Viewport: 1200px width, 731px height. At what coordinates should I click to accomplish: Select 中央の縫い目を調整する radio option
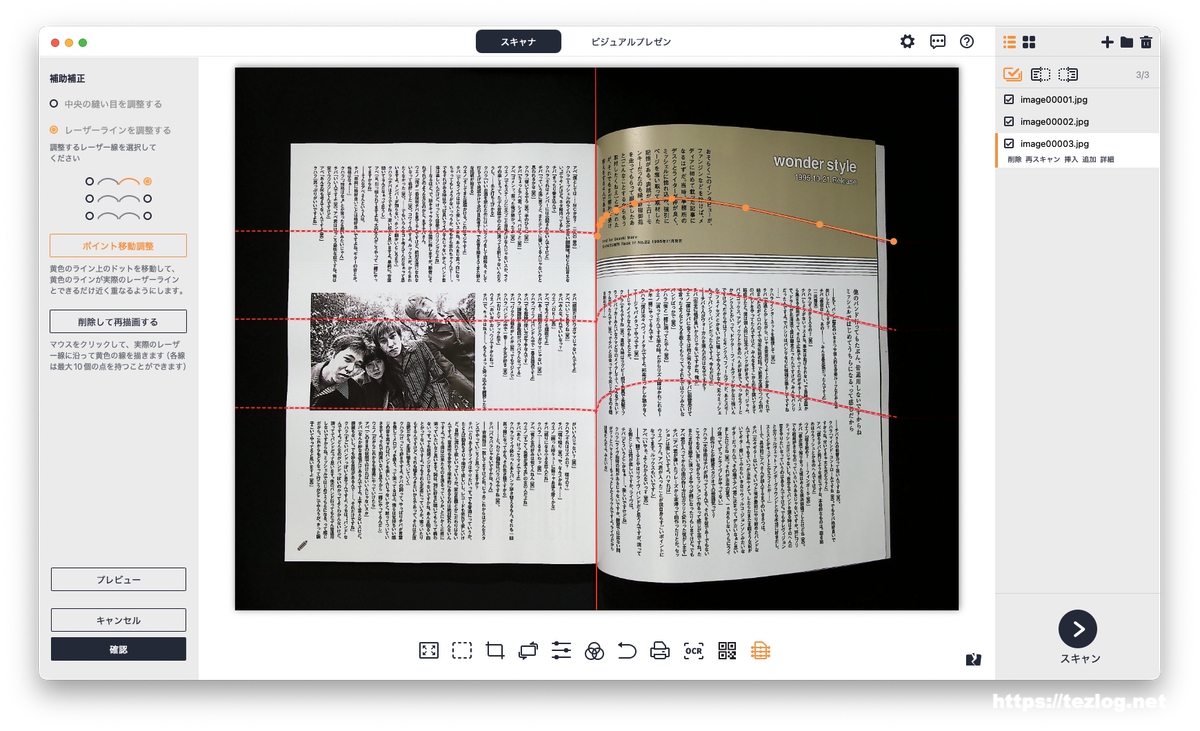click(54, 104)
